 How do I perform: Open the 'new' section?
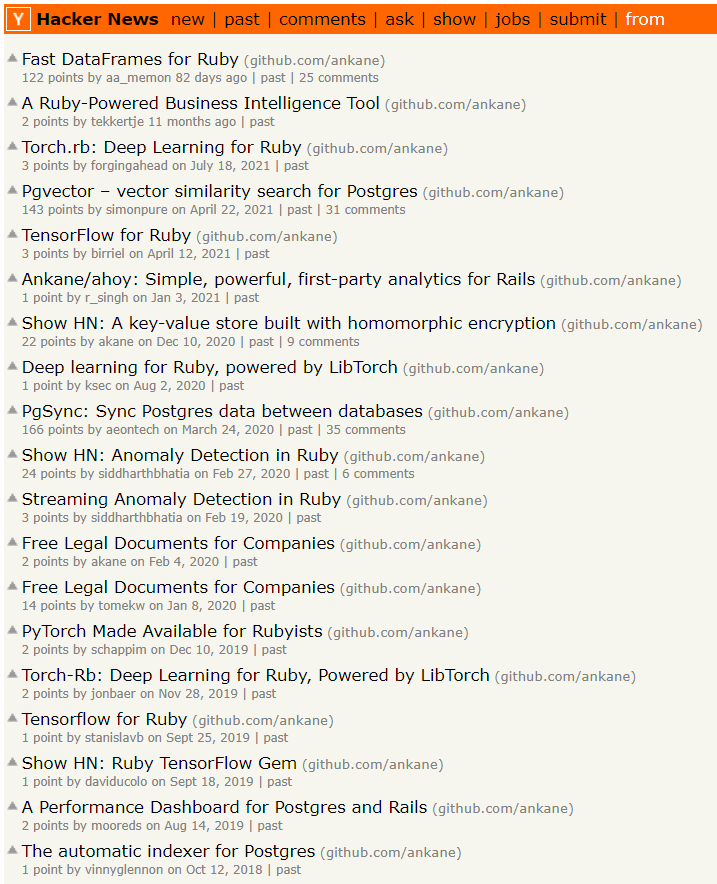point(188,18)
